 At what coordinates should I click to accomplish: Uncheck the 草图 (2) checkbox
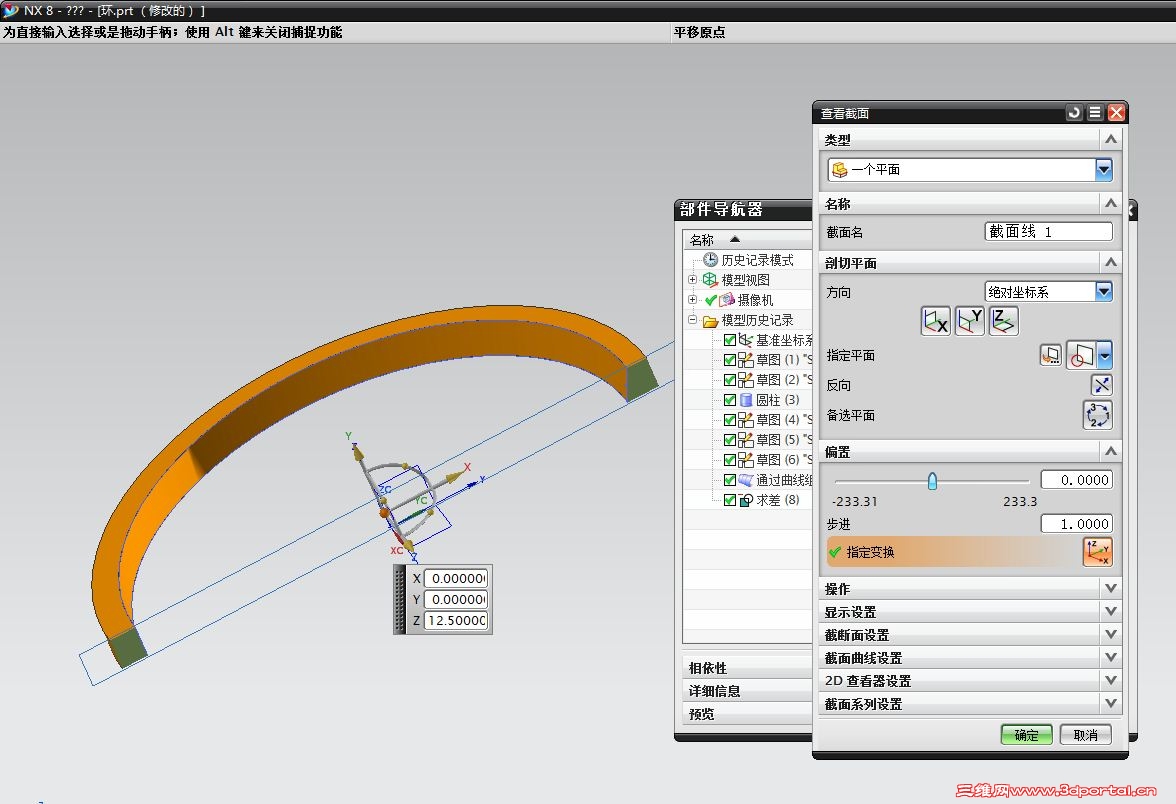coord(729,380)
